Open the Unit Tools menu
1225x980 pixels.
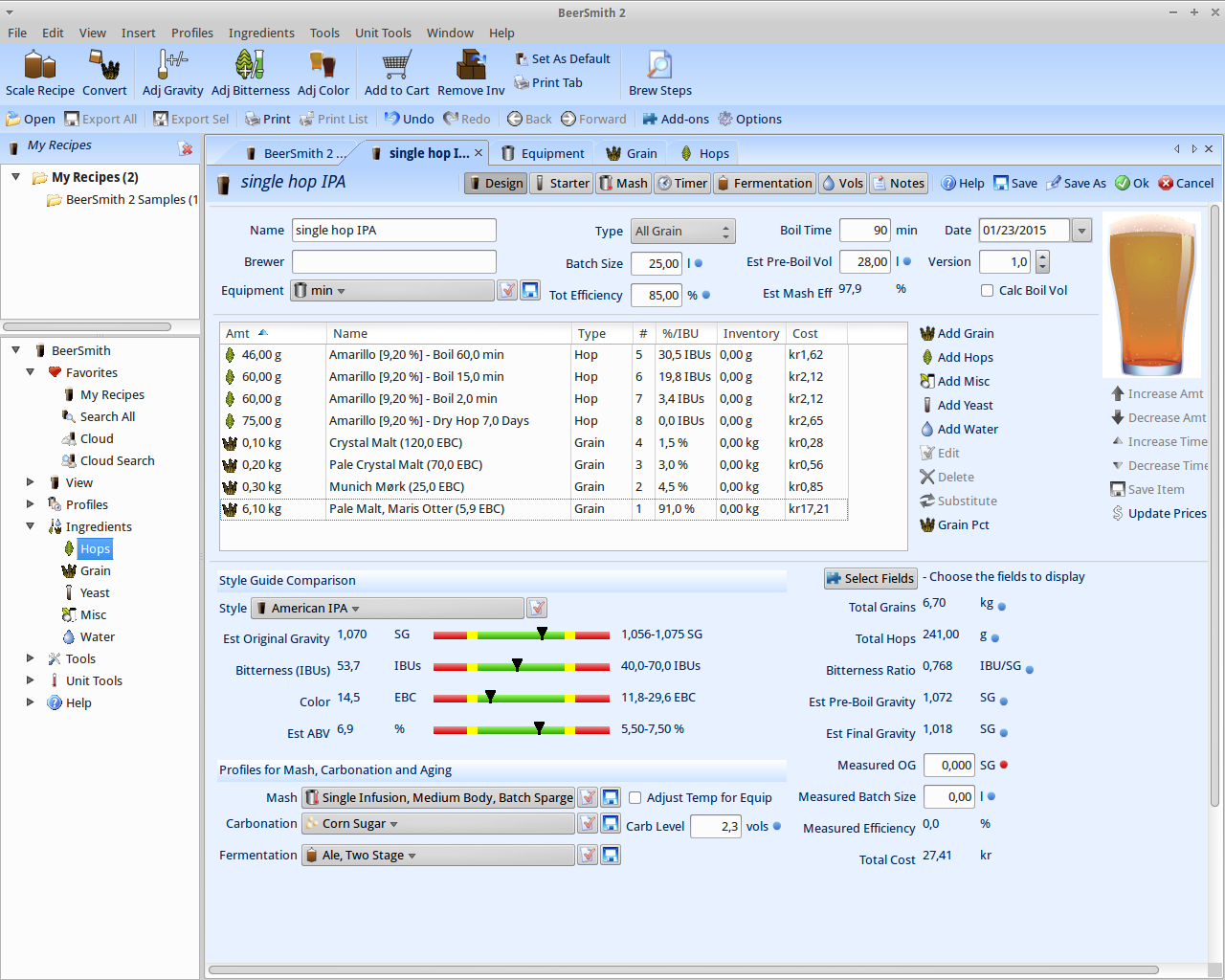(x=383, y=33)
